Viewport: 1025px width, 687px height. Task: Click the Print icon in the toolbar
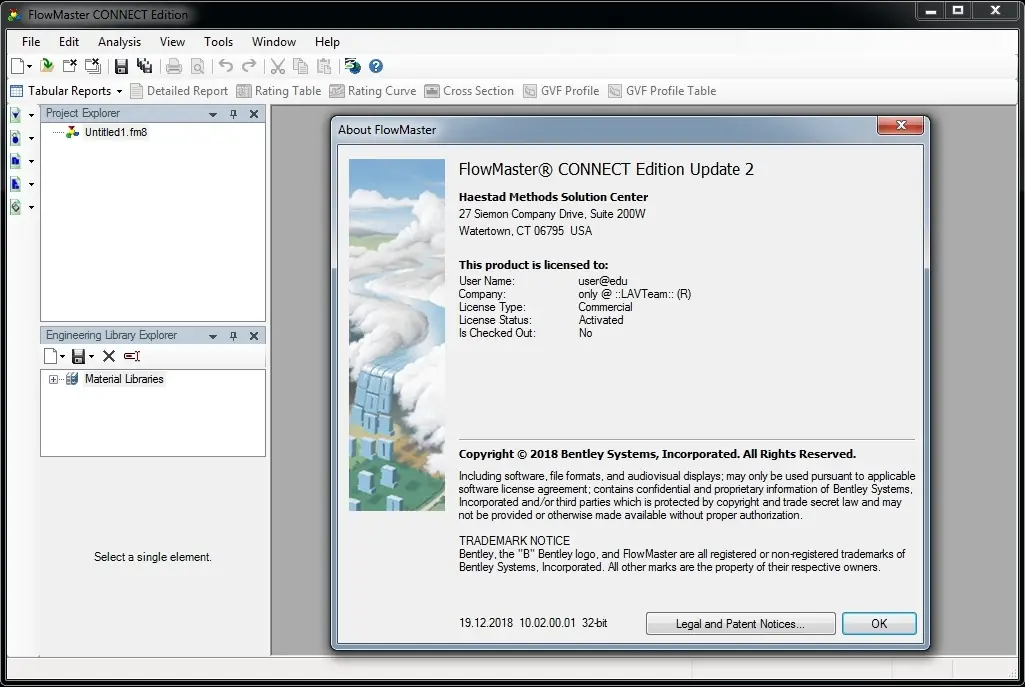tap(174, 66)
